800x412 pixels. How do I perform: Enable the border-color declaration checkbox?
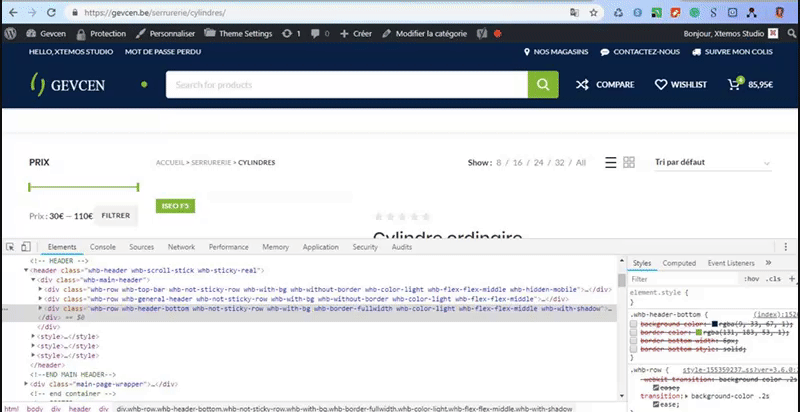point(633,332)
